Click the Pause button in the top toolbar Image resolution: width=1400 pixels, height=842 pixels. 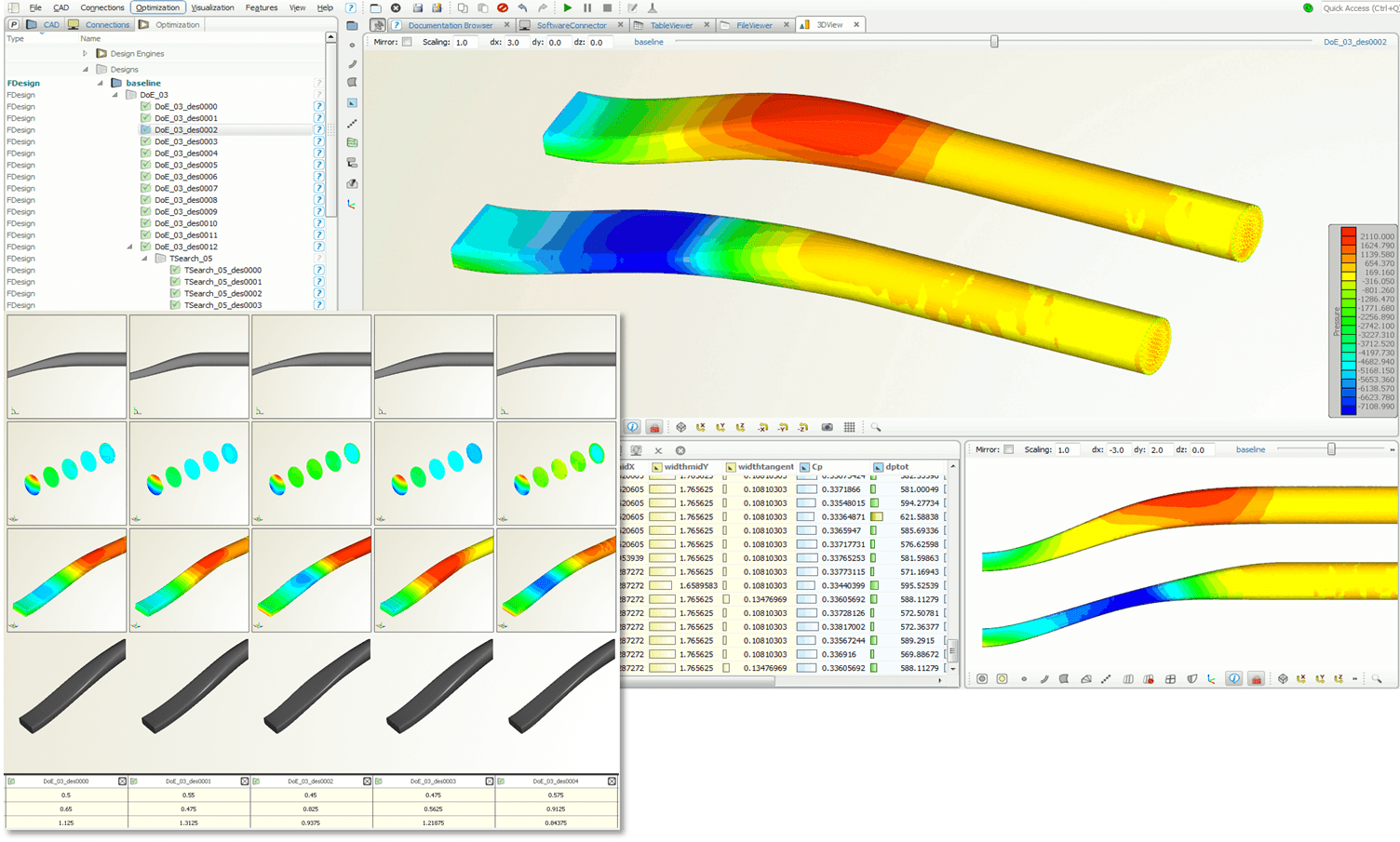tap(587, 7)
